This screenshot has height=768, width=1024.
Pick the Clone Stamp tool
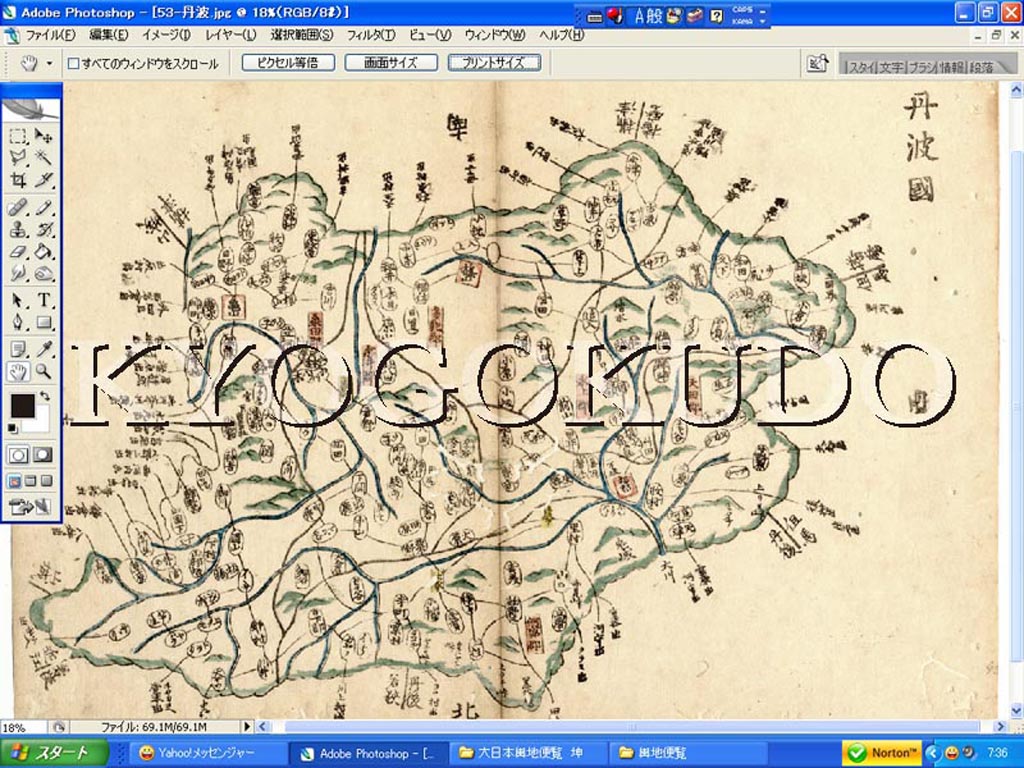click(x=18, y=230)
